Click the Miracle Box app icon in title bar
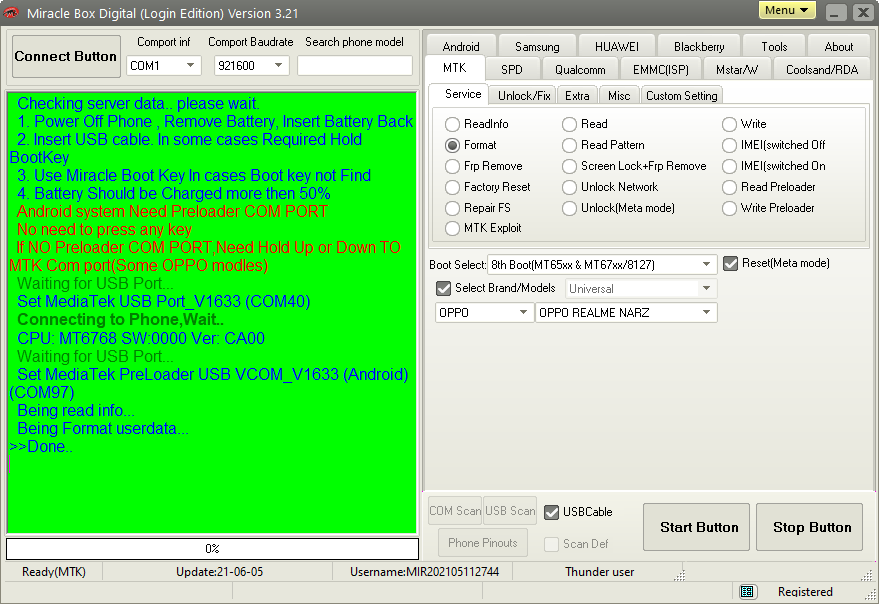The height and width of the screenshot is (604, 879). coord(11,12)
